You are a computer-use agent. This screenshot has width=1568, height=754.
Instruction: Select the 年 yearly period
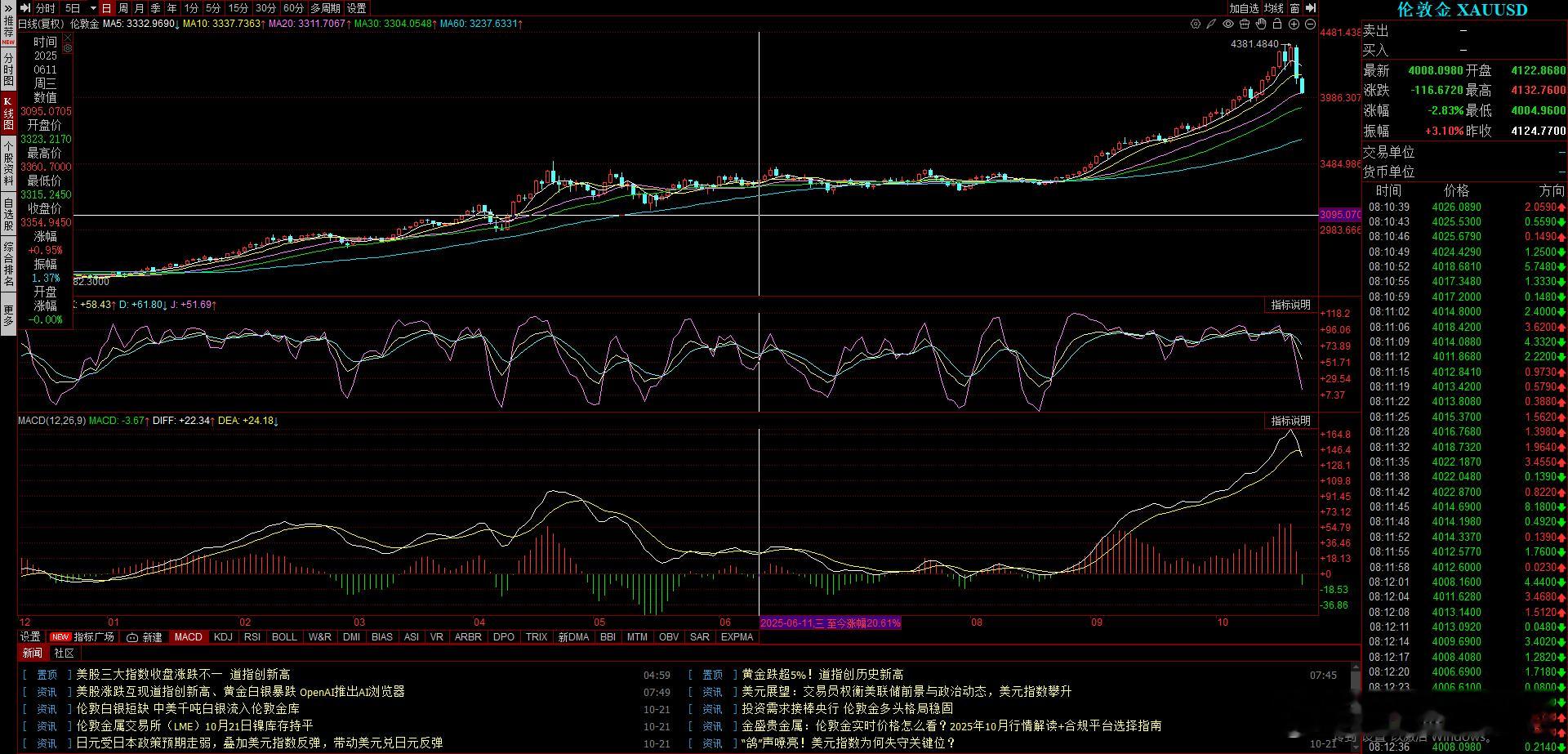click(x=171, y=8)
